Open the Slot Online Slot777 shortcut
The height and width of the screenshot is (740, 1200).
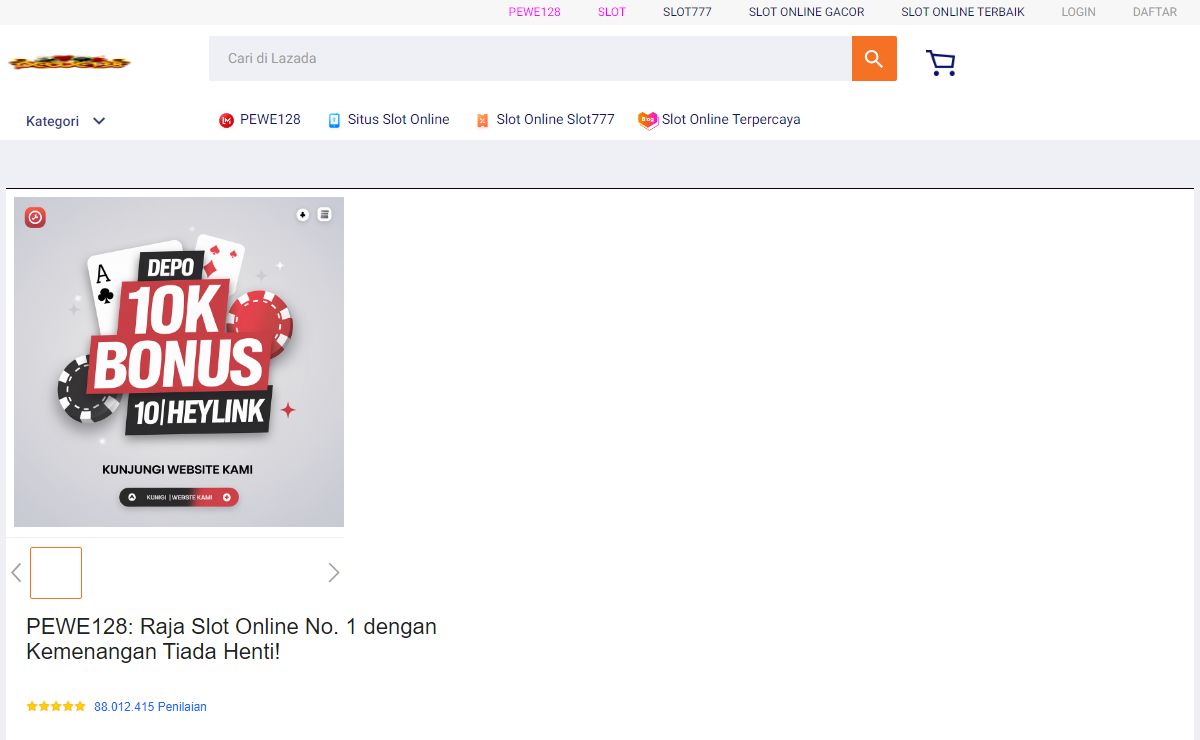click(x=545, y=120)
